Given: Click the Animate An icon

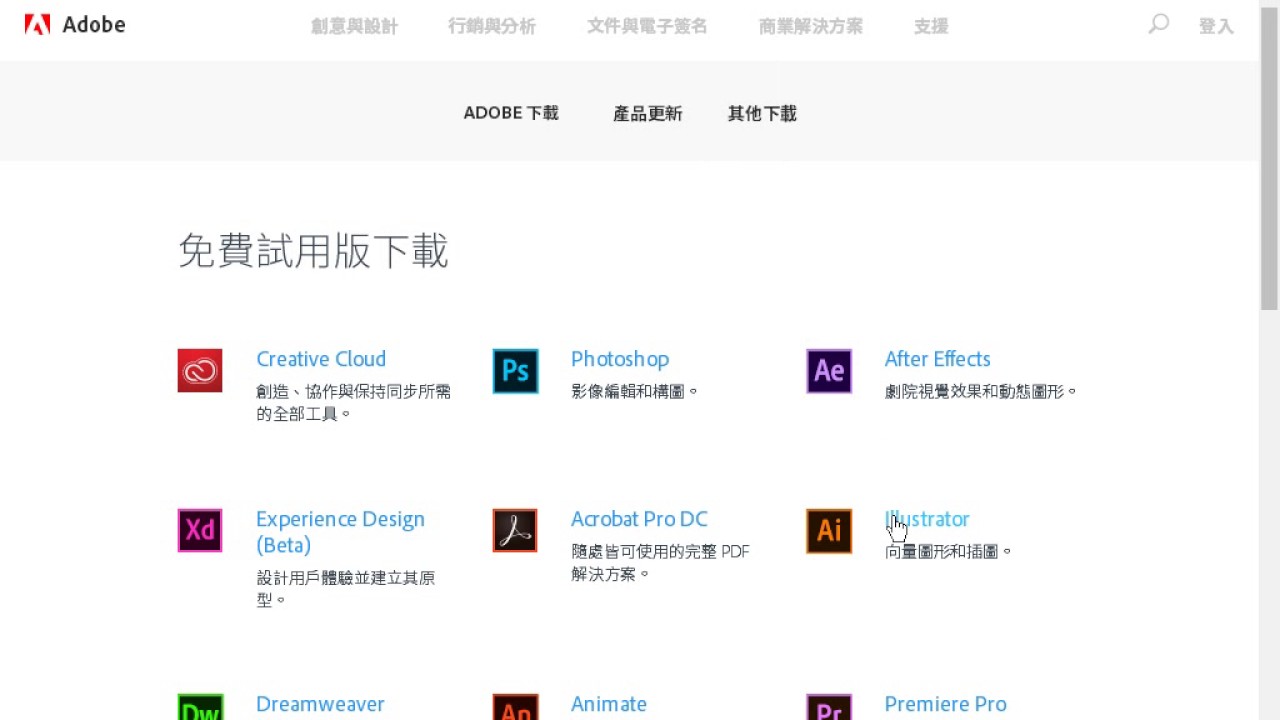Looking at the screenshot, I should [515, 707].
